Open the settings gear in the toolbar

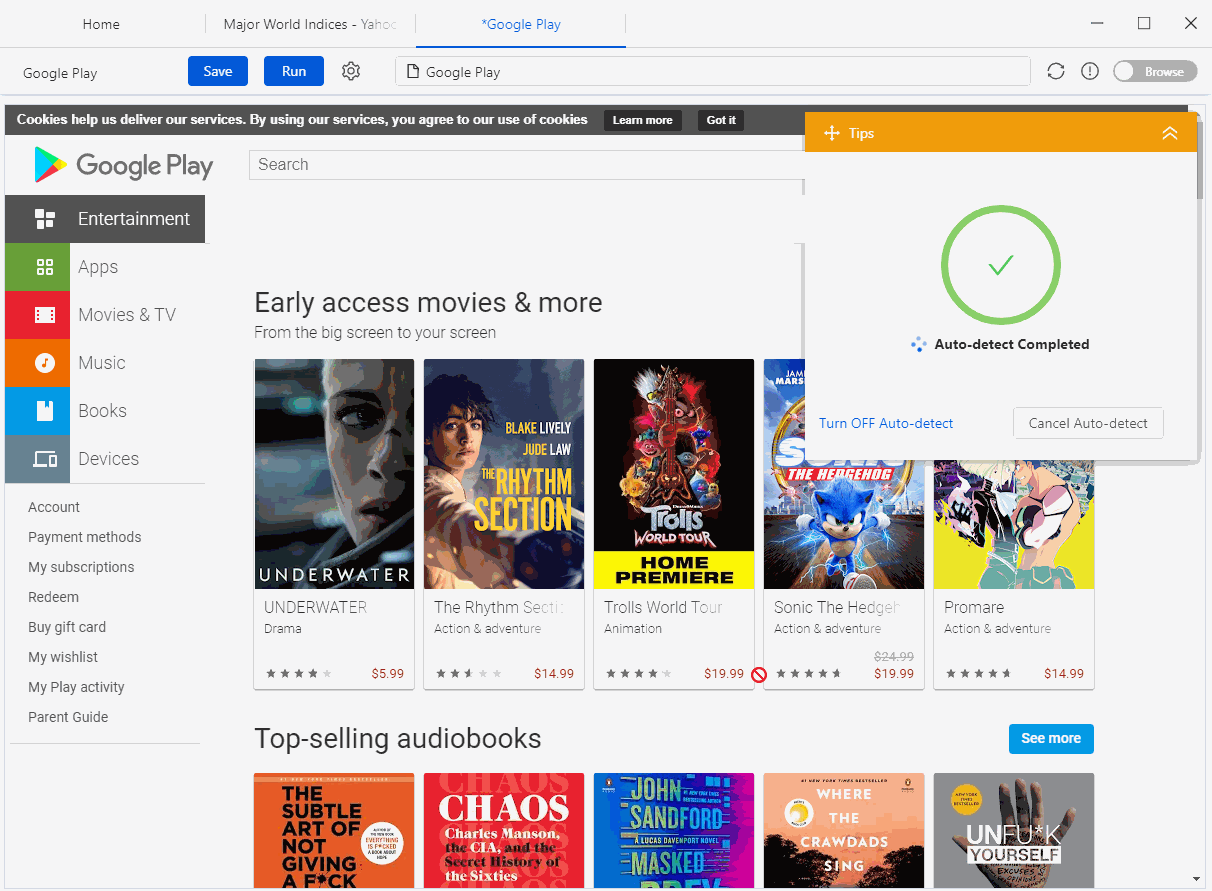351,71
